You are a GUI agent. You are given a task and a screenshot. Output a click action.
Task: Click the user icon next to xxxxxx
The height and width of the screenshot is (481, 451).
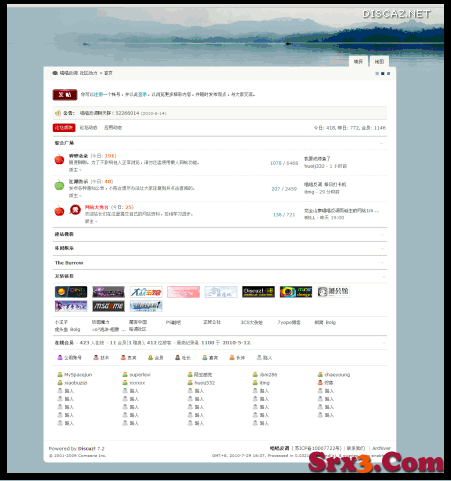tap(125, 382)
